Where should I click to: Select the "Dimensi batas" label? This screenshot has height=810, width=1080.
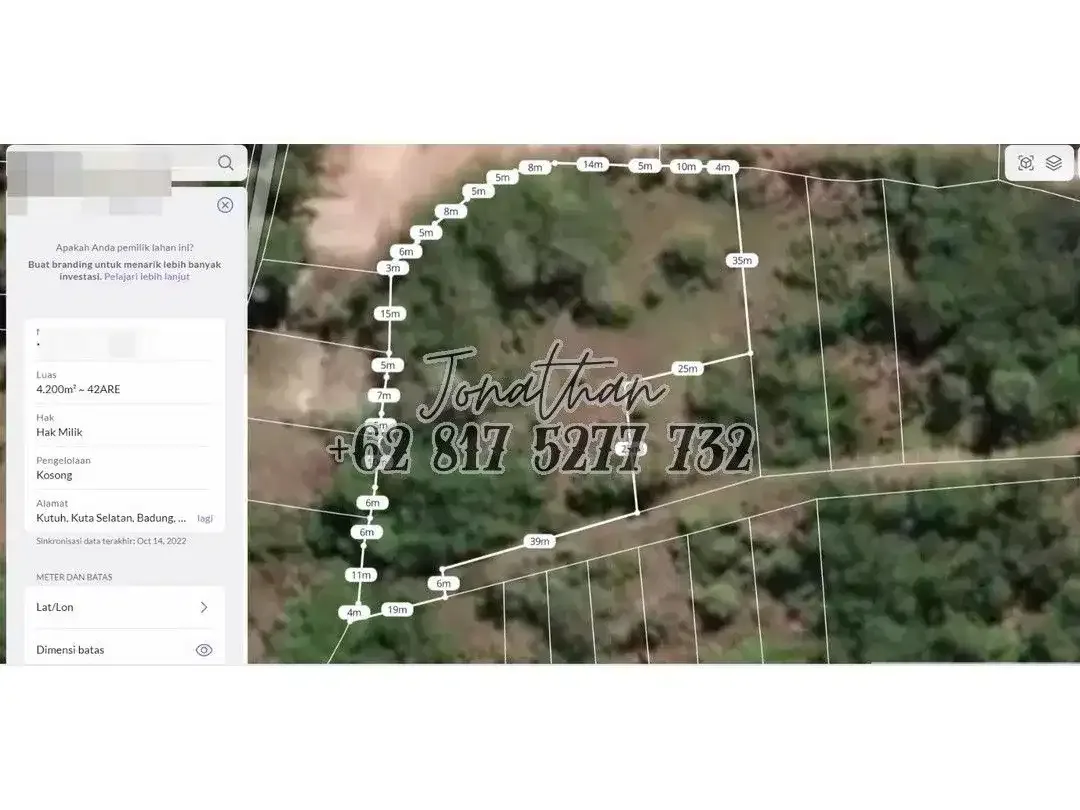(70, 650)
